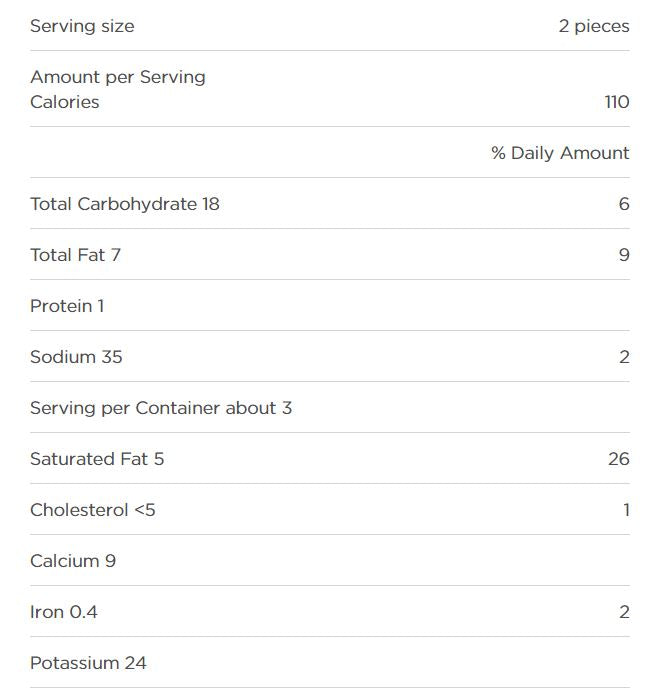Click the Potassium 24 row label
Viewport: 653px width, 698px height.
click(88, 663)
